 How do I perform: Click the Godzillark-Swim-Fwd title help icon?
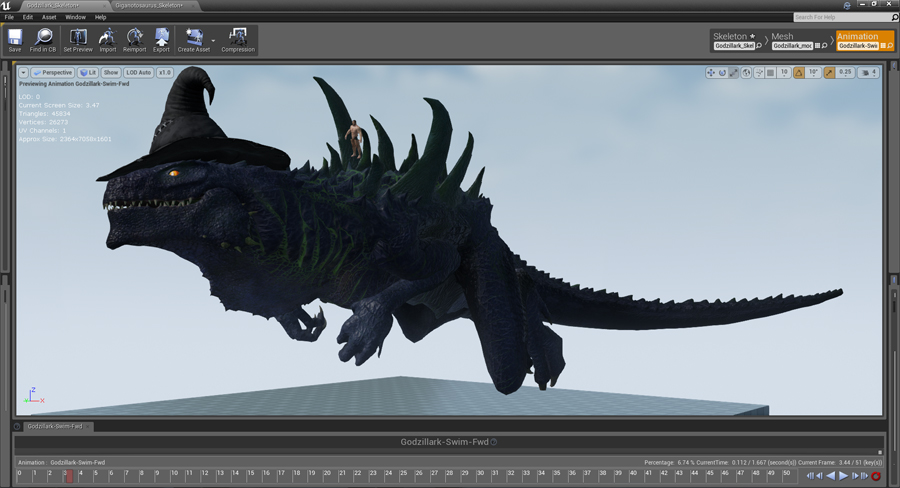pos(494,442)
